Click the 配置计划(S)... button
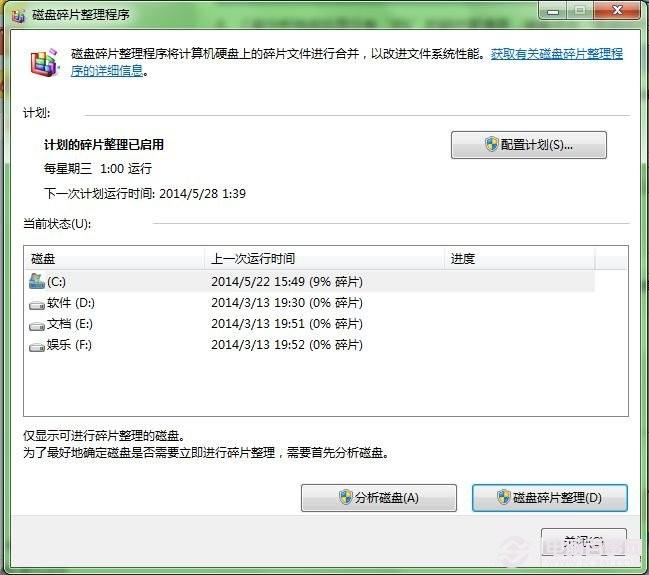This screenshot has height=575, width=649. [529, 145]
